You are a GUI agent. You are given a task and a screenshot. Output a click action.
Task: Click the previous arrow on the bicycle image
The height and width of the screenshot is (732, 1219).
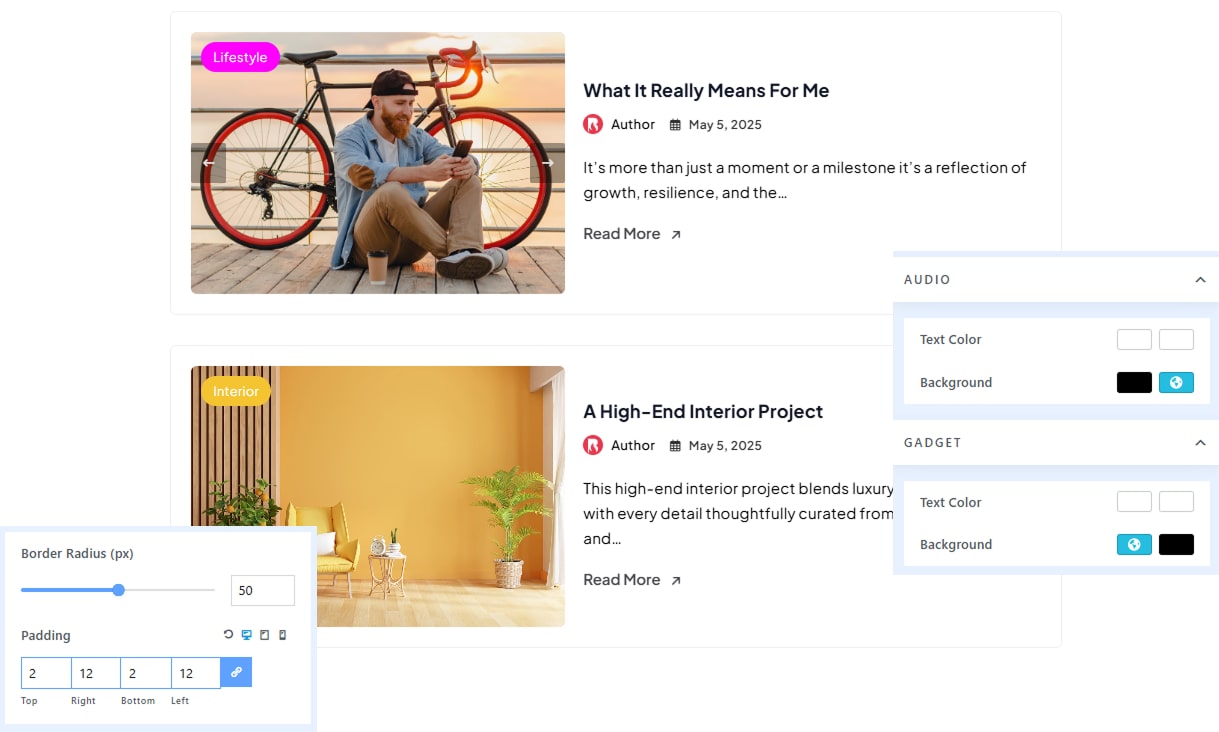(209, 163)
